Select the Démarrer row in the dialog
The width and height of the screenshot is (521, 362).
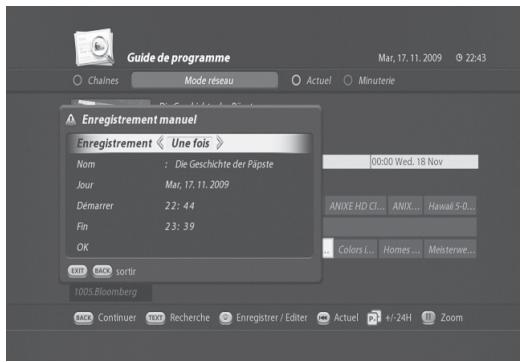[190, 206]
